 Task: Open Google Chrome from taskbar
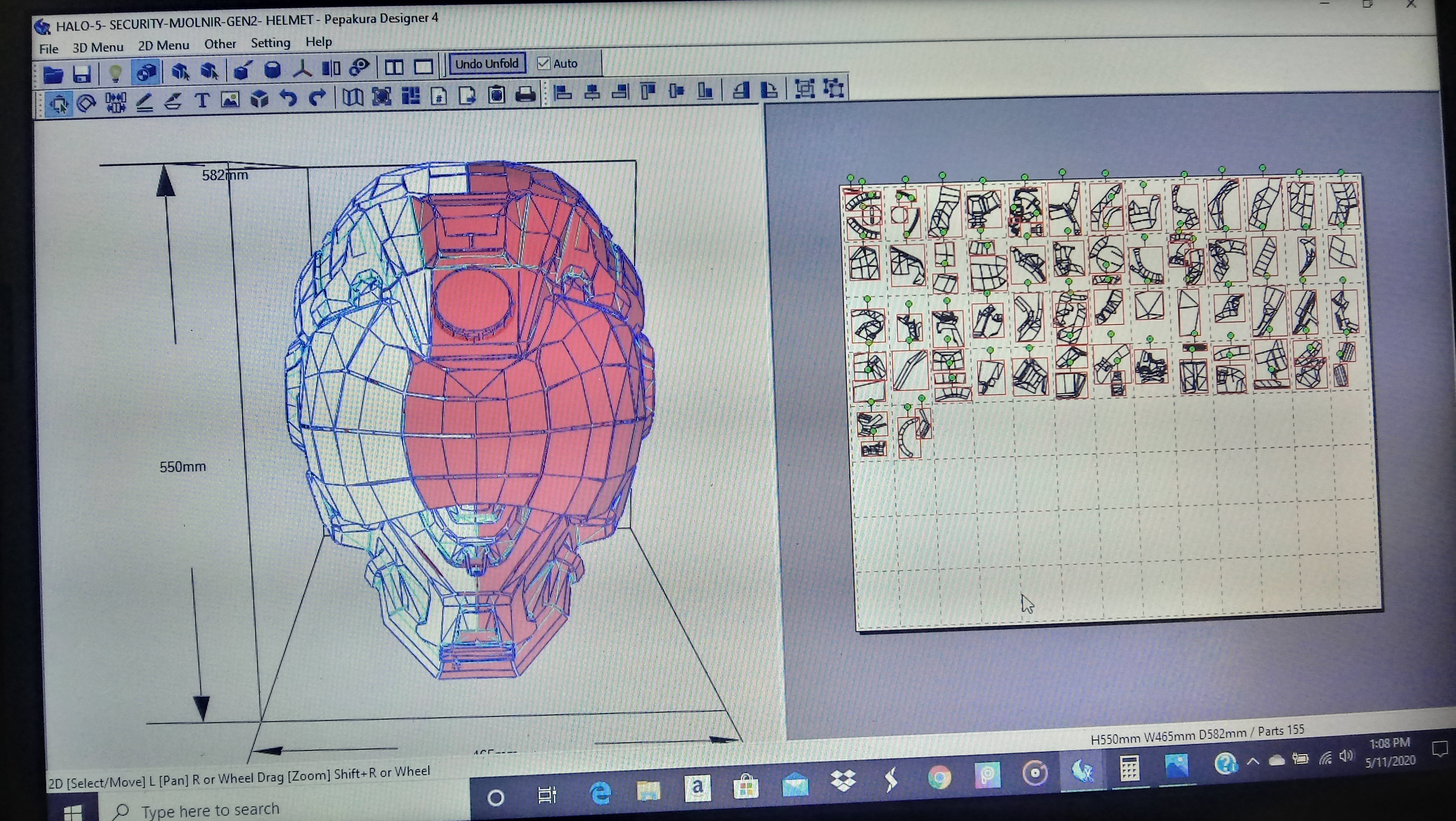pos(939,777)
